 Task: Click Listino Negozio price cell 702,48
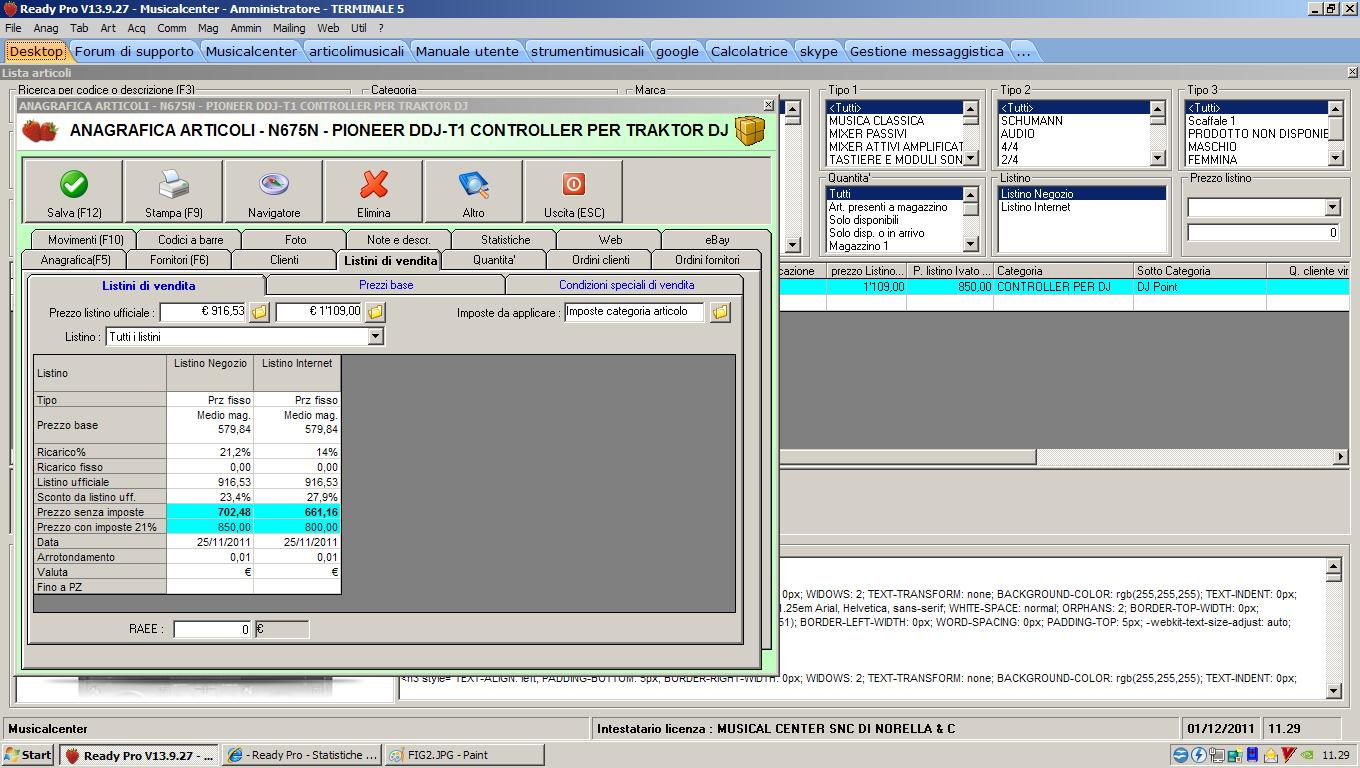[210, 512]
